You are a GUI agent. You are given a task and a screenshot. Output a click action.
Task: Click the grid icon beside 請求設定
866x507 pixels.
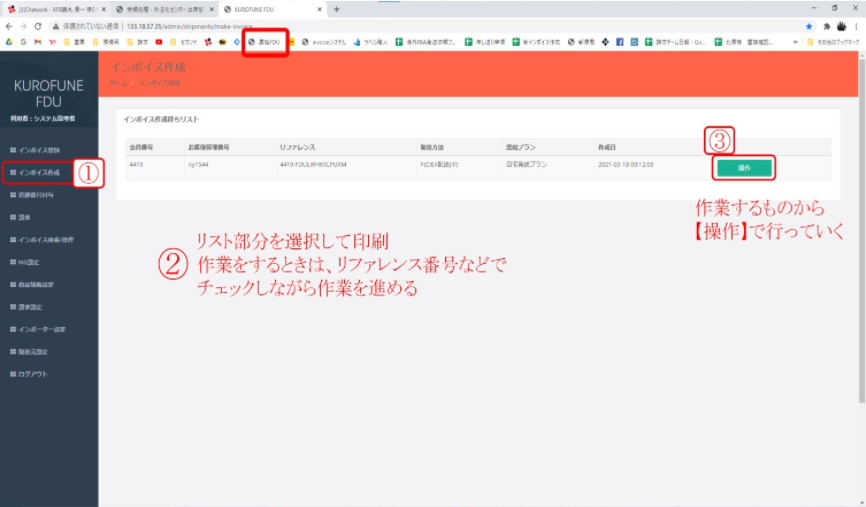point(13,307)
